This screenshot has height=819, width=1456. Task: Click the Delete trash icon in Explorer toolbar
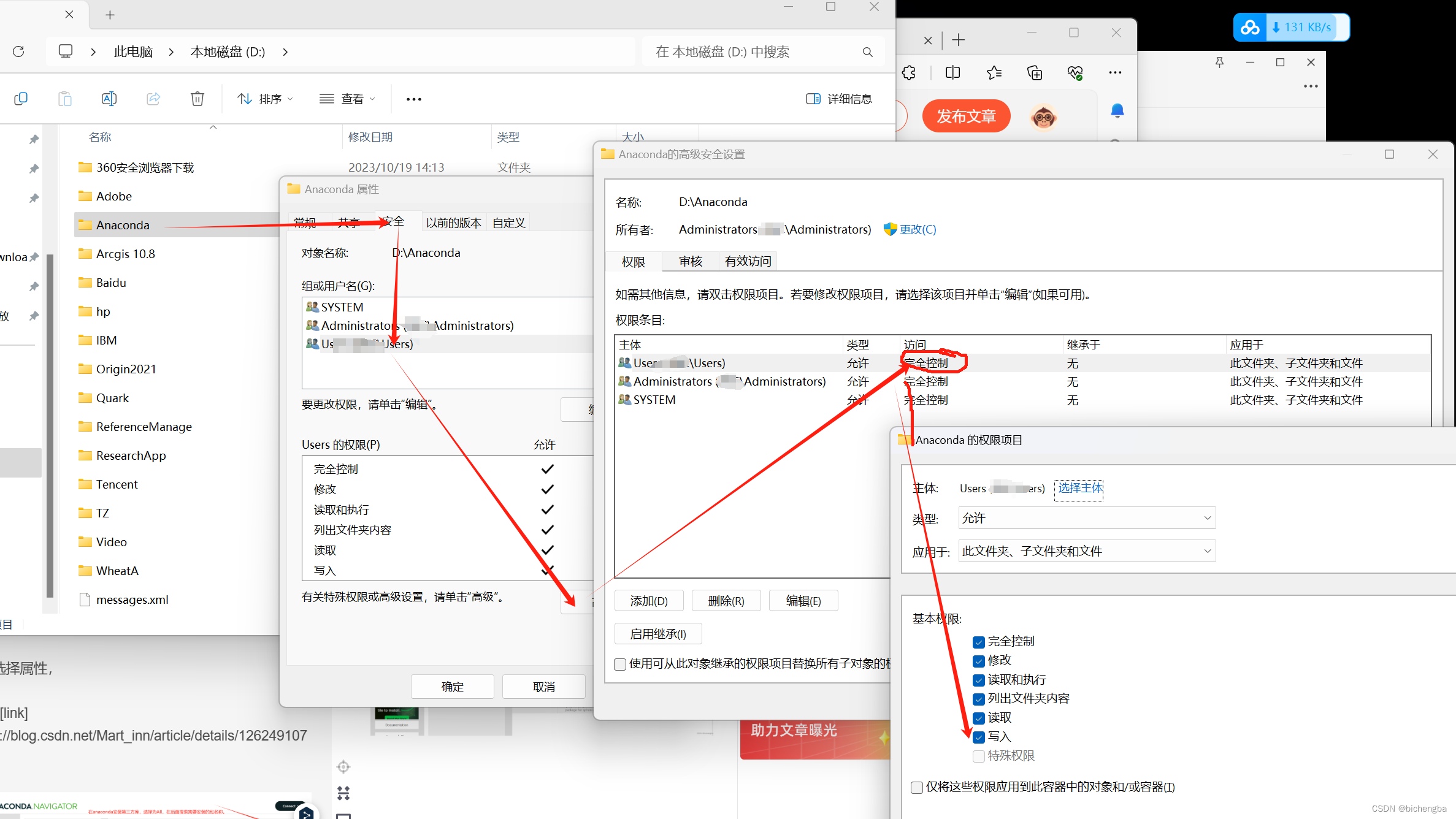coord(197,98)
